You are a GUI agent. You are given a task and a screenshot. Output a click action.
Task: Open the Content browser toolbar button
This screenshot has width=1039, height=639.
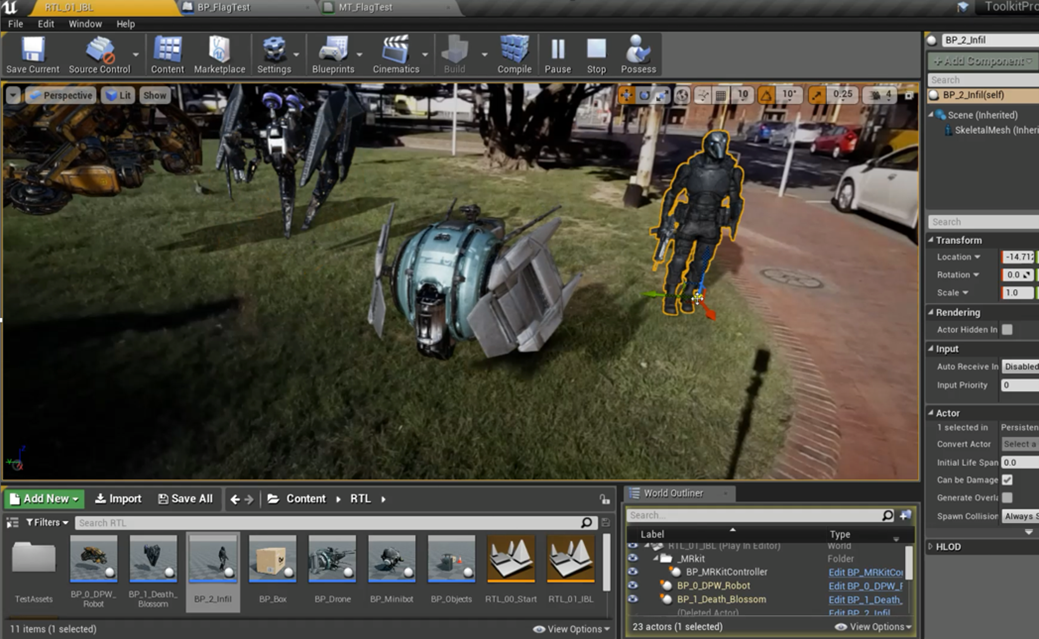(x=167, y=54)
